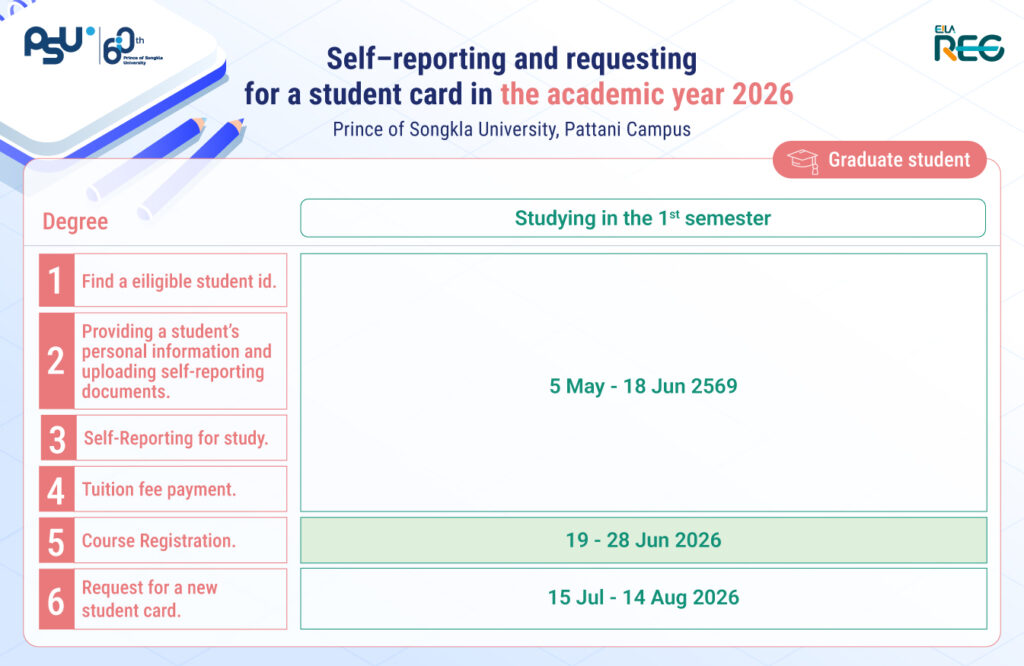Click the PSU logo
The width and height of the screenshot is (1024, 666).
(x=58, y=46)
